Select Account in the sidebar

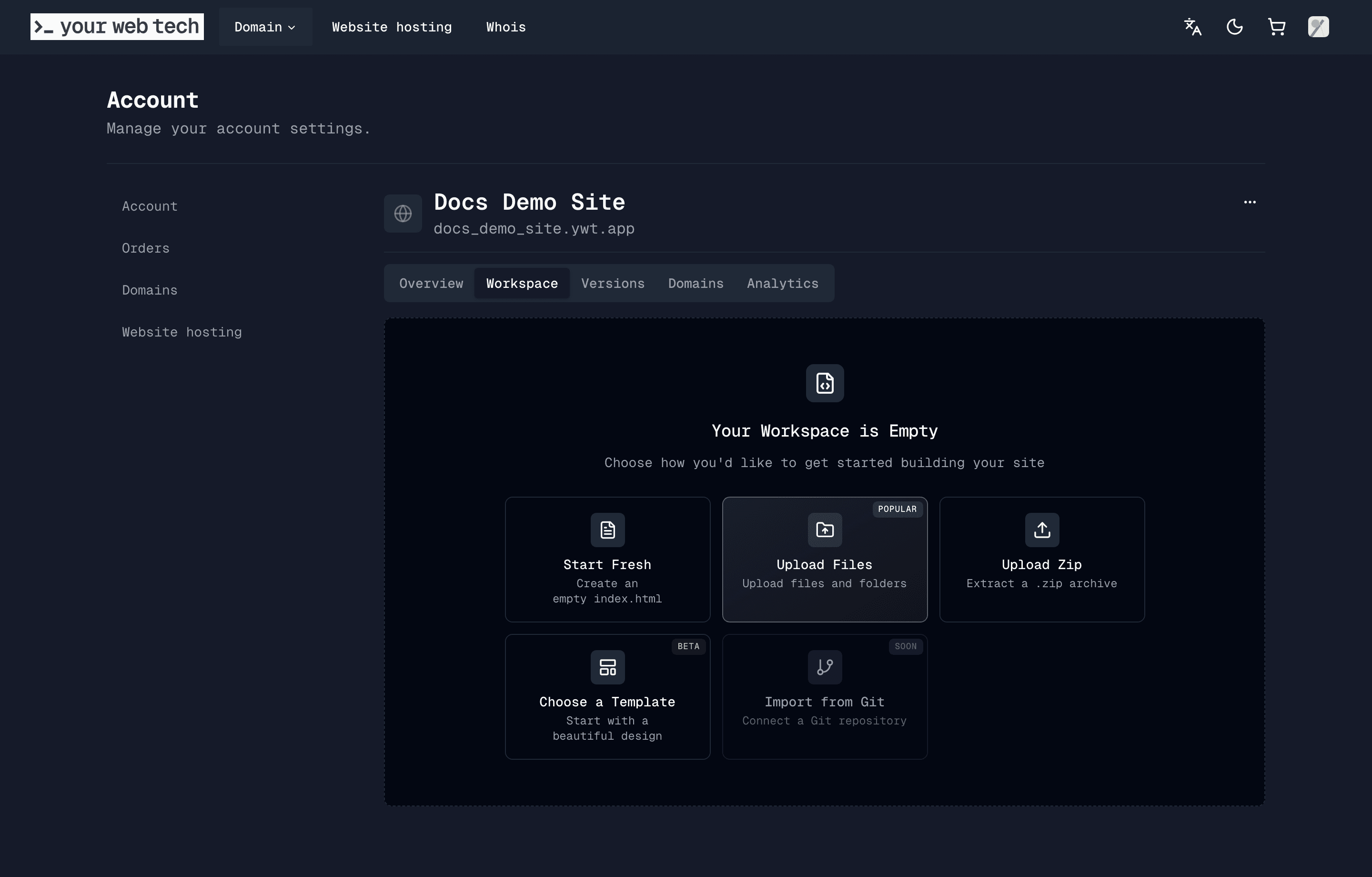tap(150, 206)
